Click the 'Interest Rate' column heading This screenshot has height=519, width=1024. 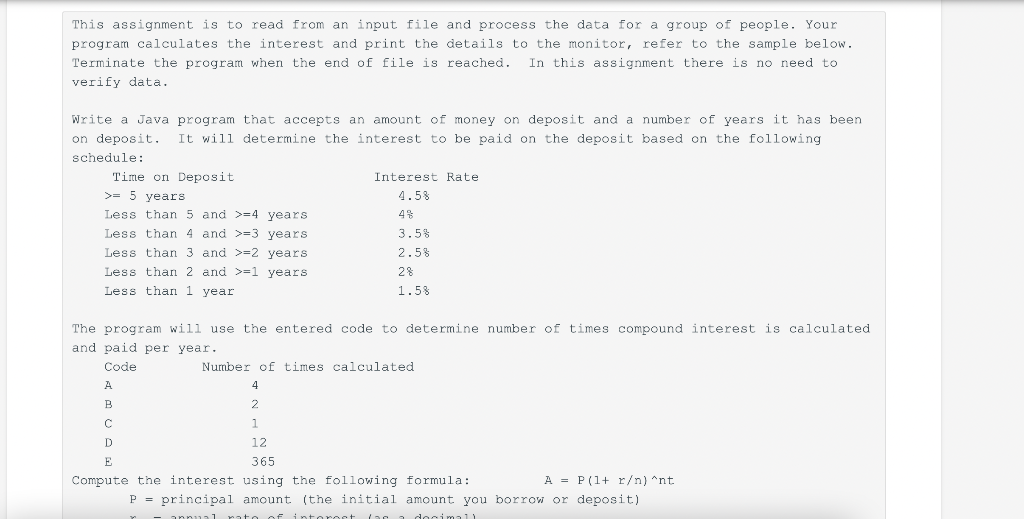click(x=426, y=177)
